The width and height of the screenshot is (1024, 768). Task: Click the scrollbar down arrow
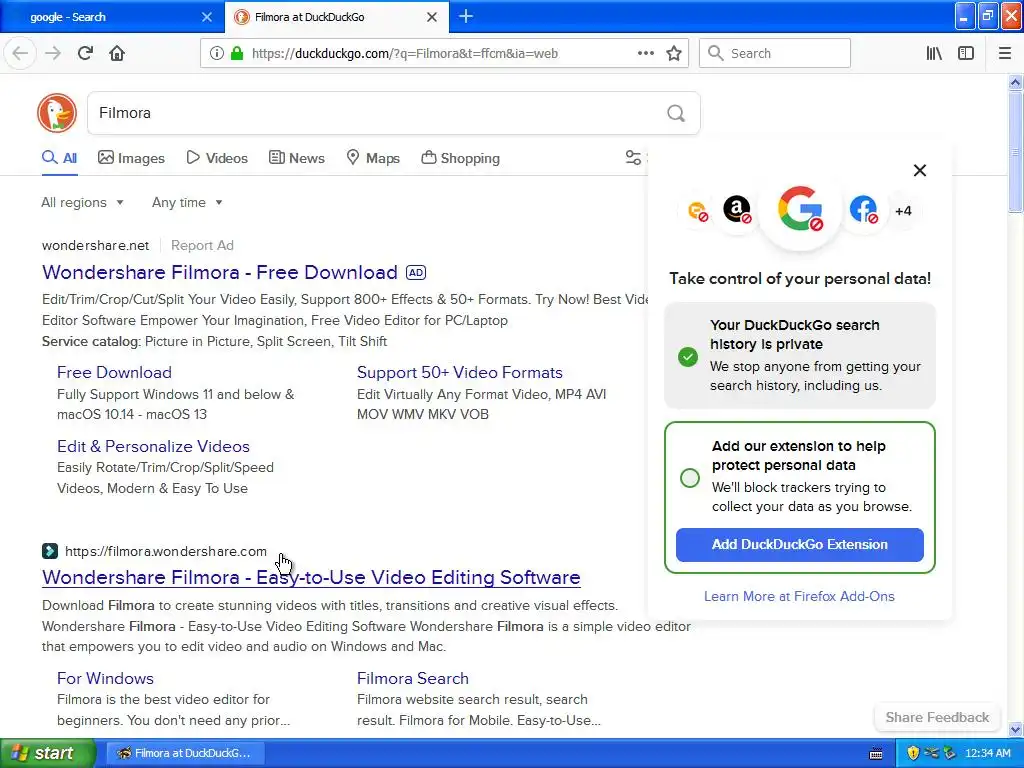(x=1015, y=729)
